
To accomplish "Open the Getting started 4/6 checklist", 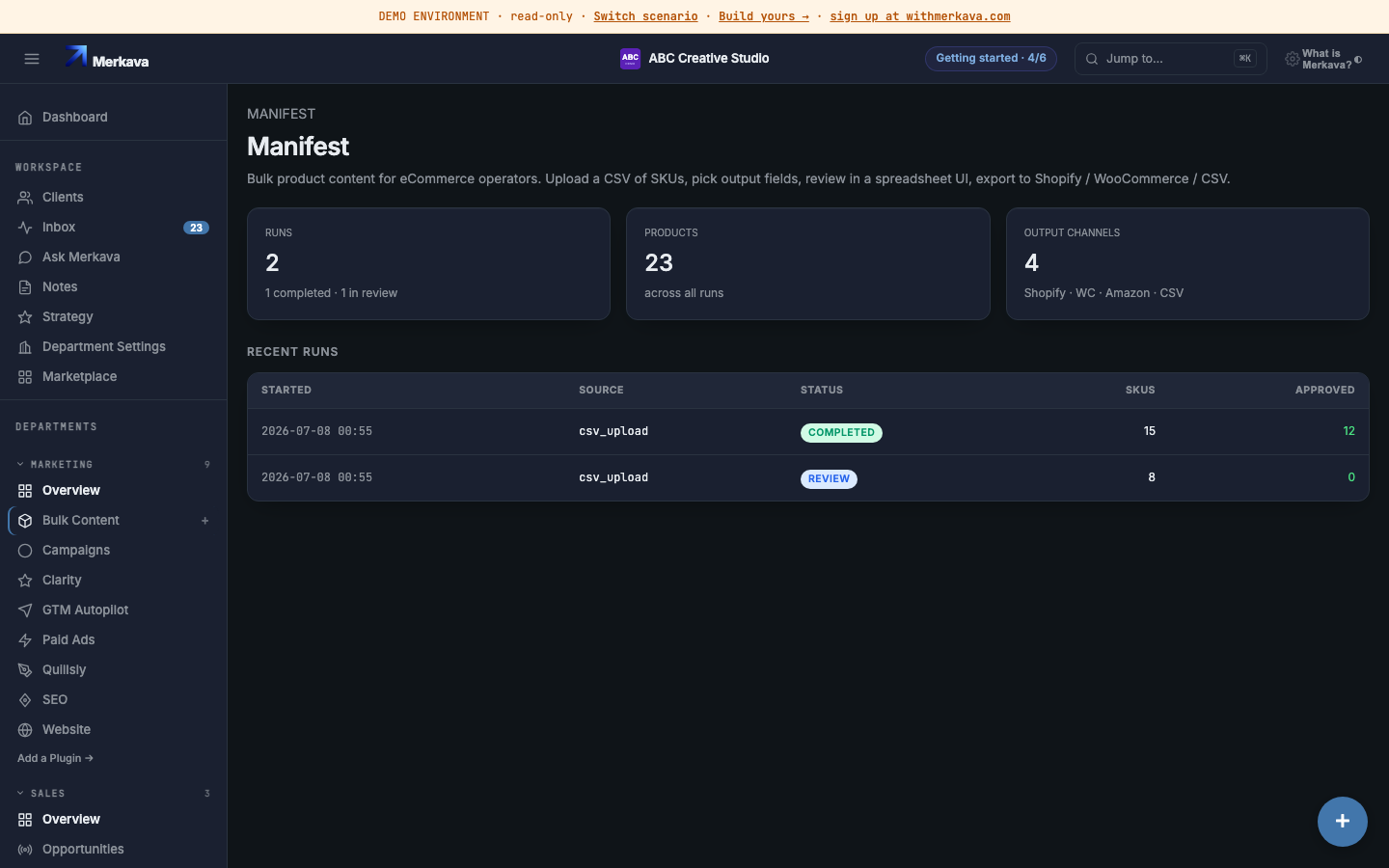I will [x=991, y=59].
